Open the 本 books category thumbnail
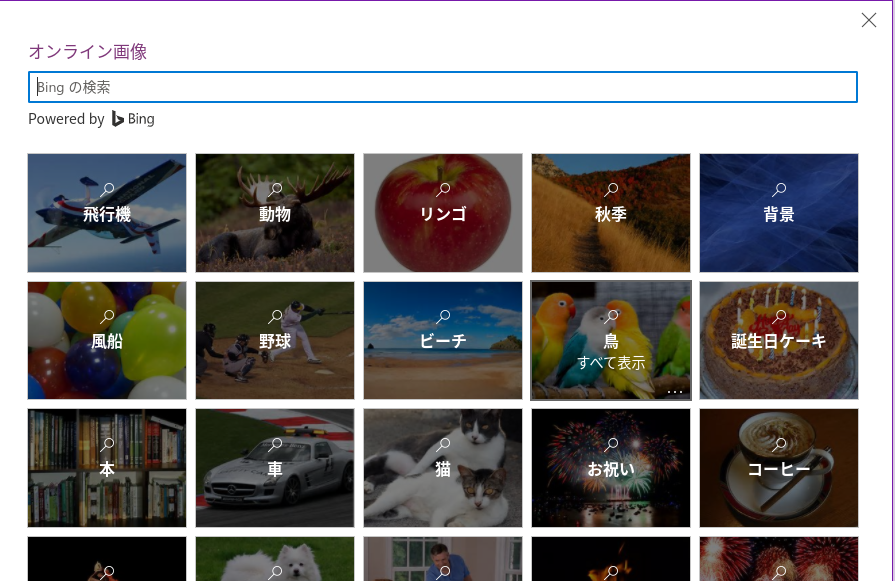The image size is (895, 581). click(x=107, y=468)
